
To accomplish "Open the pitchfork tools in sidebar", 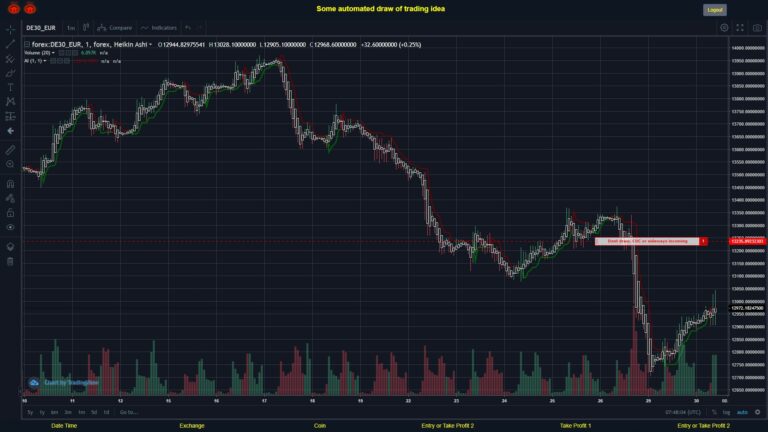I will pyautogui.click(x=10, y=59).
